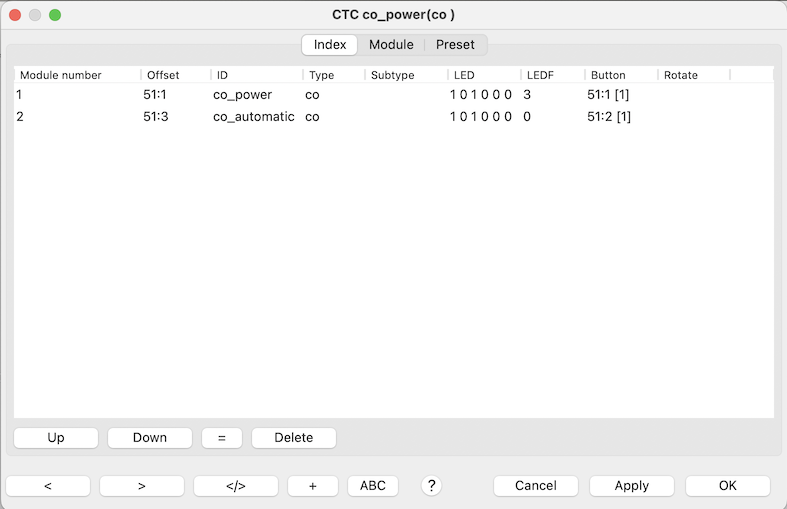Go to previous item with < button
This screenshot has width=787, height=509.
pyautogui.click(x=48, y=486)
